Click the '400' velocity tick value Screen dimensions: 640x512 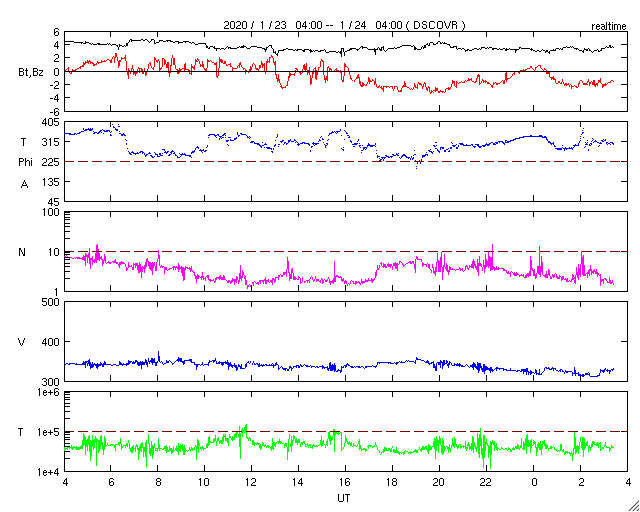pyautogui.click(x=51, y=342)
